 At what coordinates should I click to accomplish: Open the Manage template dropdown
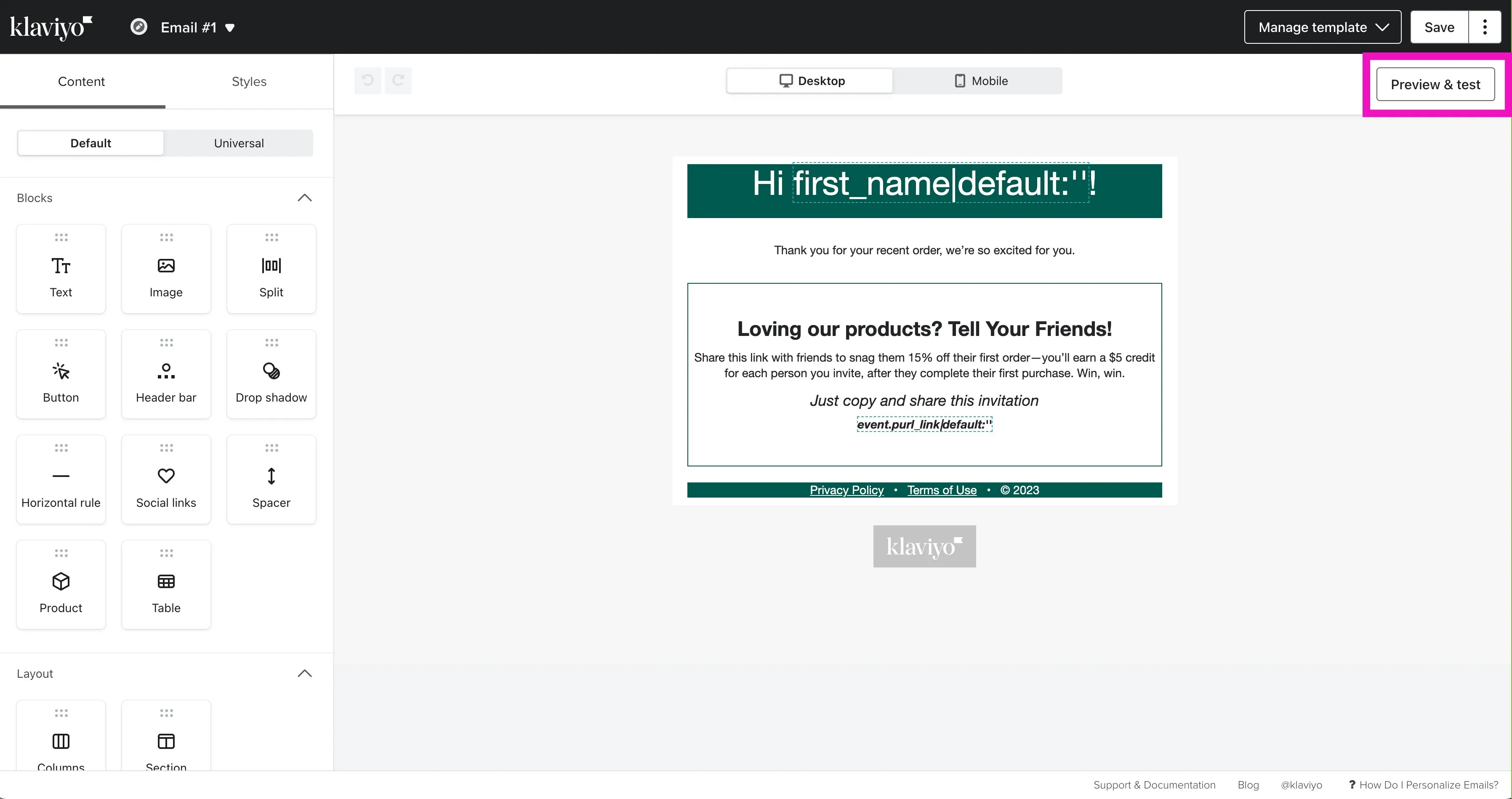pyautogui.click(x=1323, y=27)
